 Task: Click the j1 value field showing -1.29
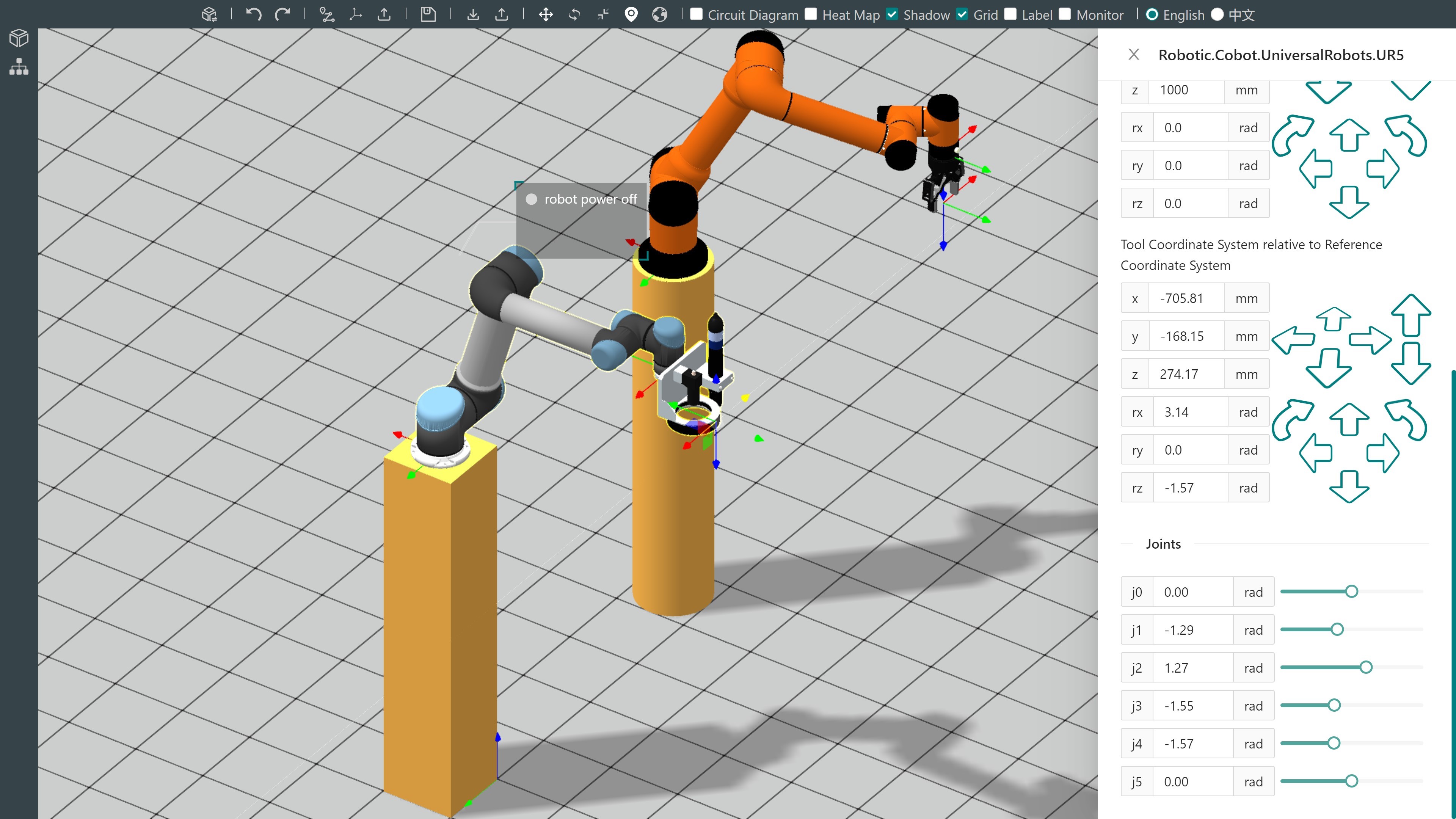tap(1192, 630)
